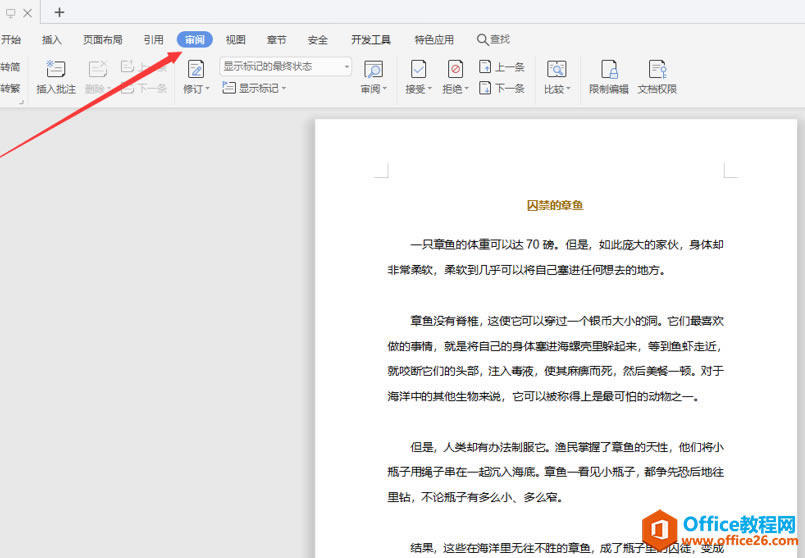Image resolution: width=805 pixels, height=558 pixels.
Task: Click the paragraph starting 章鱼没有脊椎
Action: click(555, 358)
